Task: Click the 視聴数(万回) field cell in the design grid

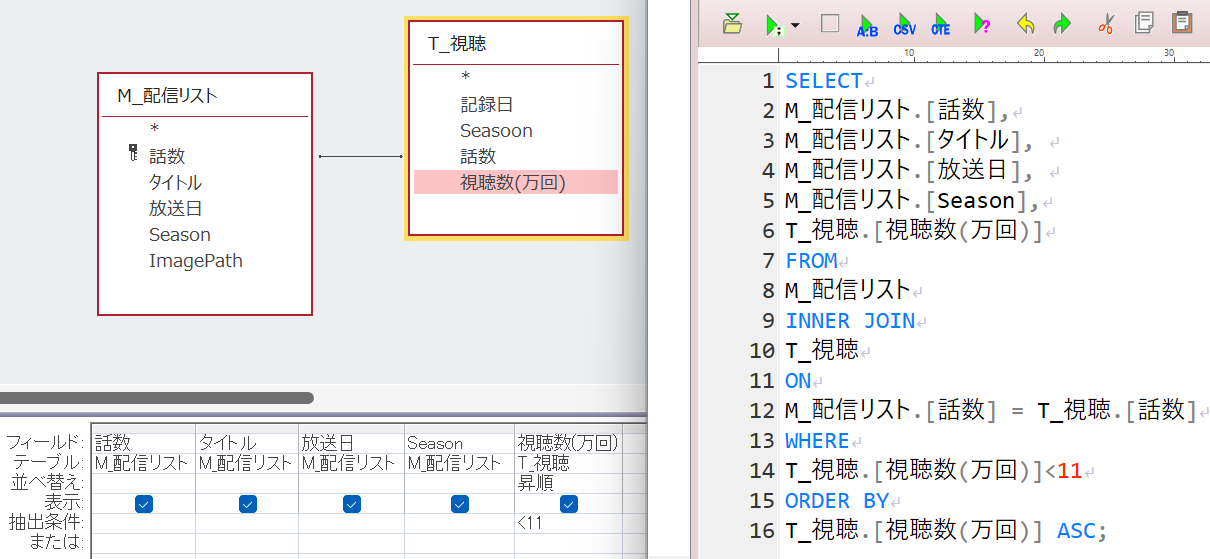Action: [568, 443]
